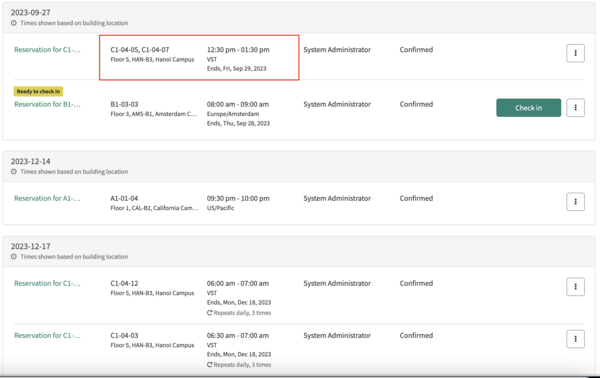This screenshot has height=378, width=600.
Task: Open reservation link for B1-03-03 row
Action: tap(47, 104)
